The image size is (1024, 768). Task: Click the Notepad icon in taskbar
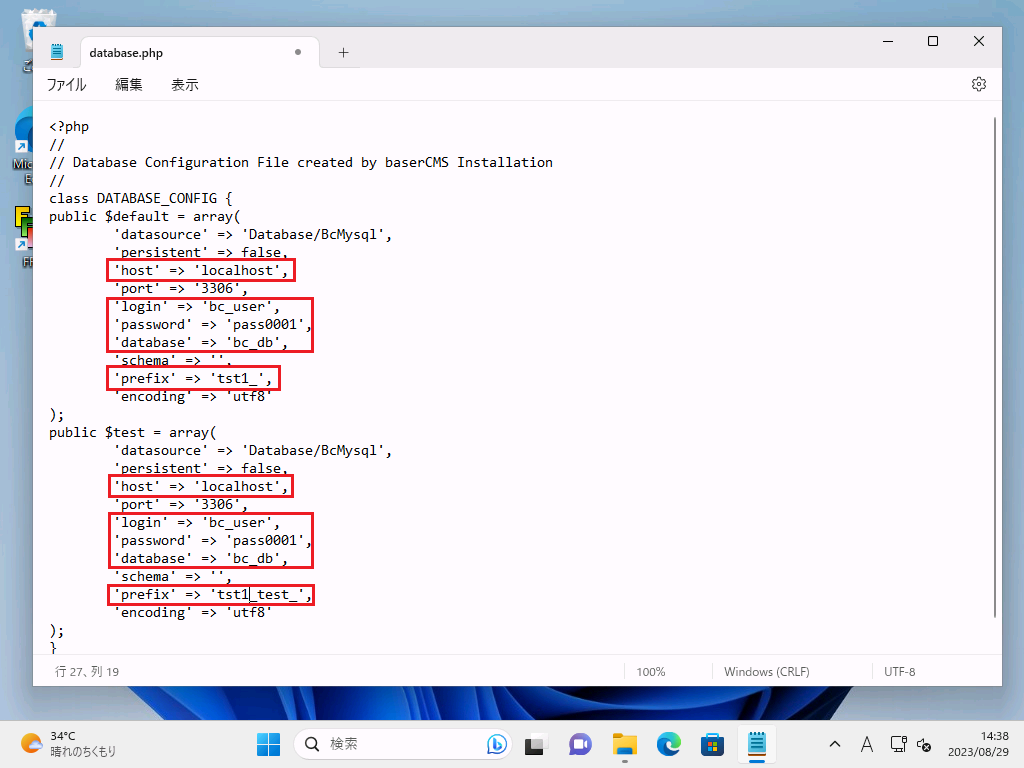[757, 744]
